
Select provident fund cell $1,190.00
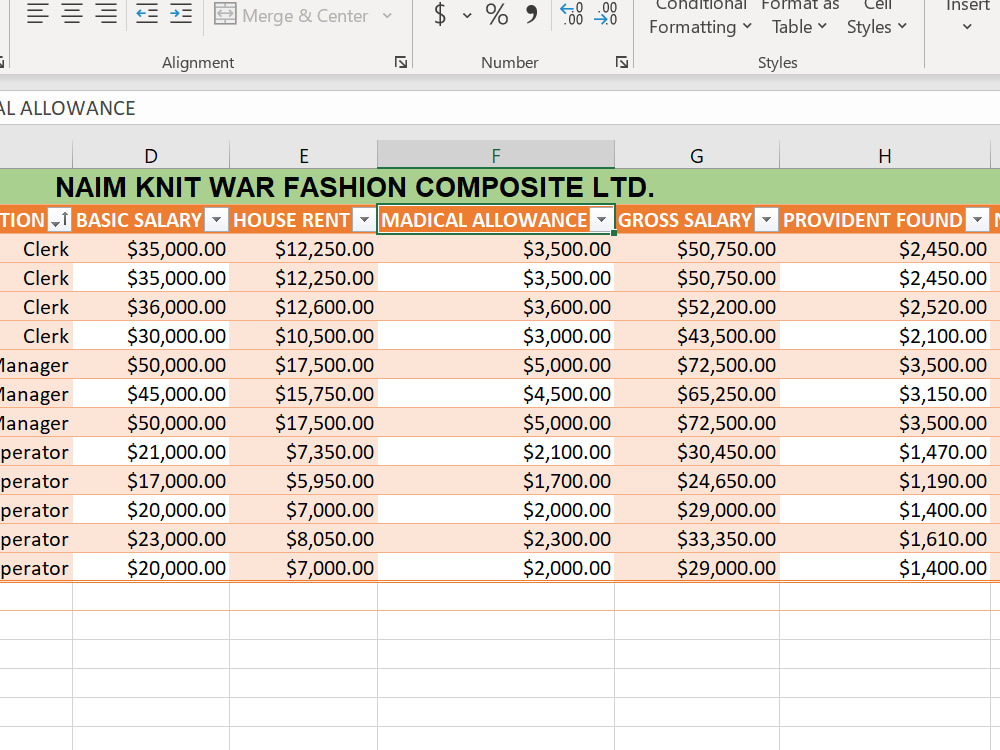click(885, 481)
